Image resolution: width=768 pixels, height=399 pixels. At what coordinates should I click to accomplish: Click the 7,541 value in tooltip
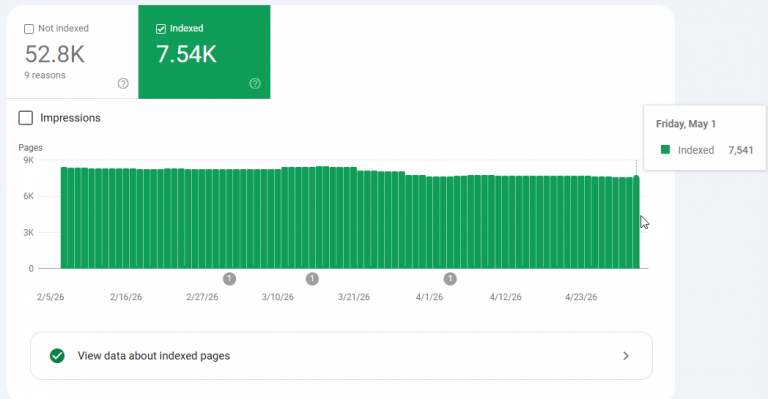tap(741, 150)
